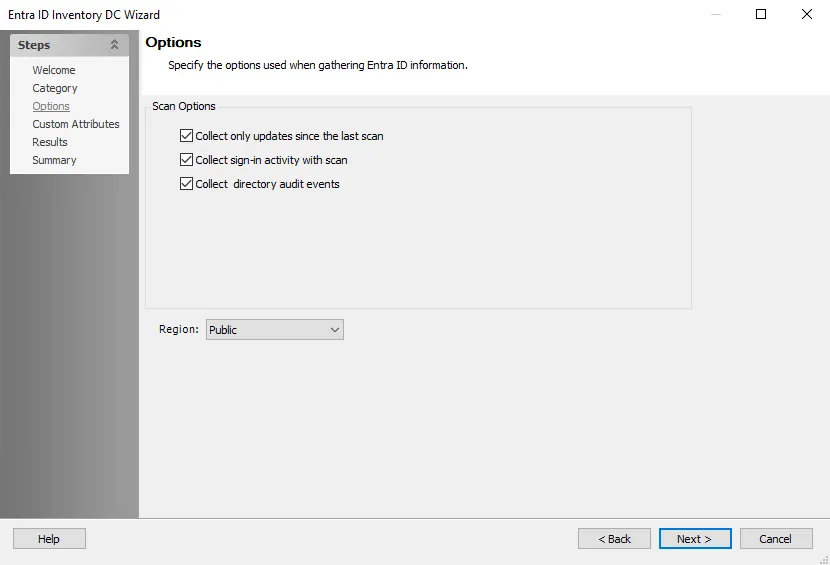The image size is (830, 565).
Task: Open the Region dropdown set to Public
Action: tap(275, 329)
